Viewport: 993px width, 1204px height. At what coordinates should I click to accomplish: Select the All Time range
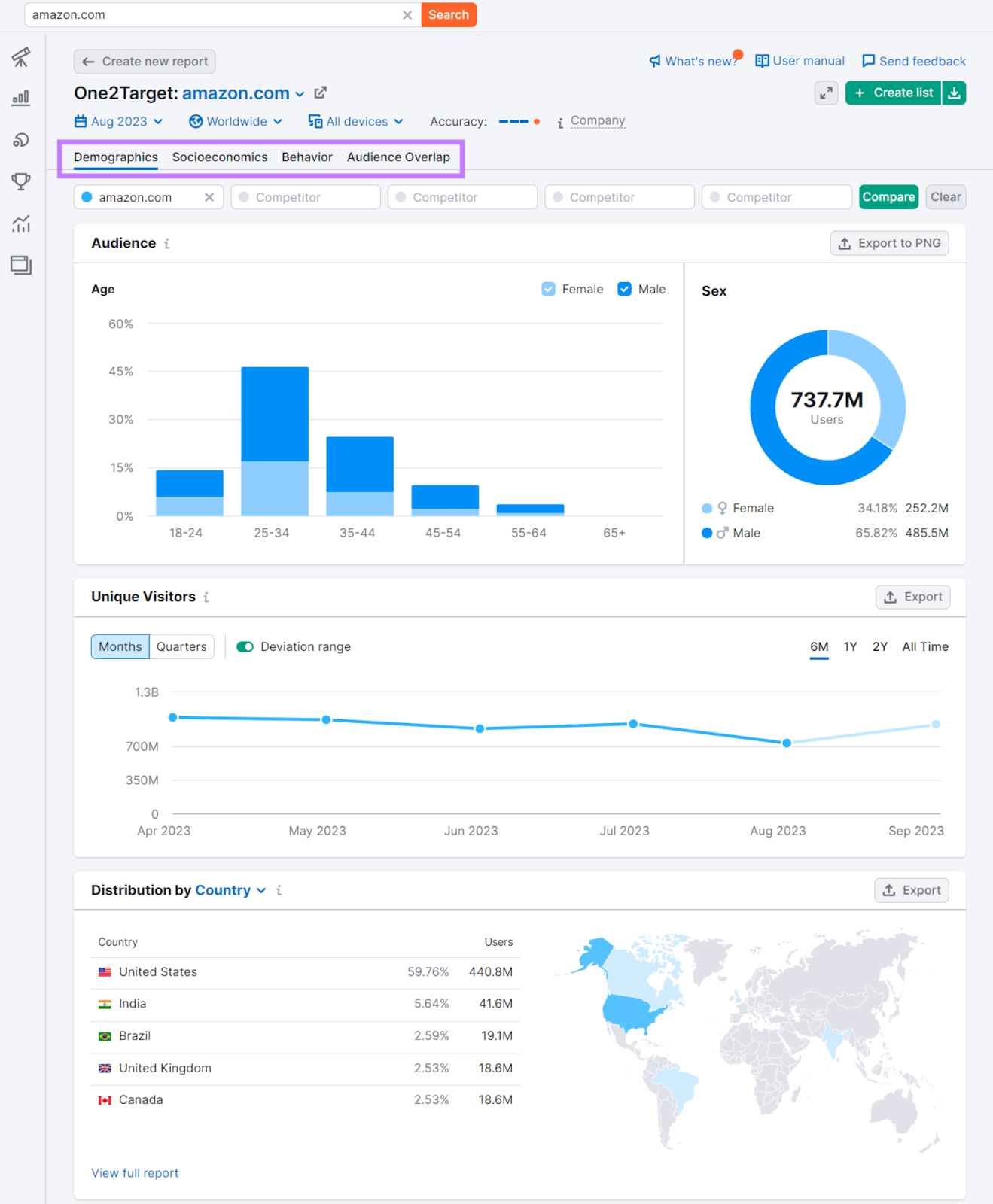[x=925, y=647]
